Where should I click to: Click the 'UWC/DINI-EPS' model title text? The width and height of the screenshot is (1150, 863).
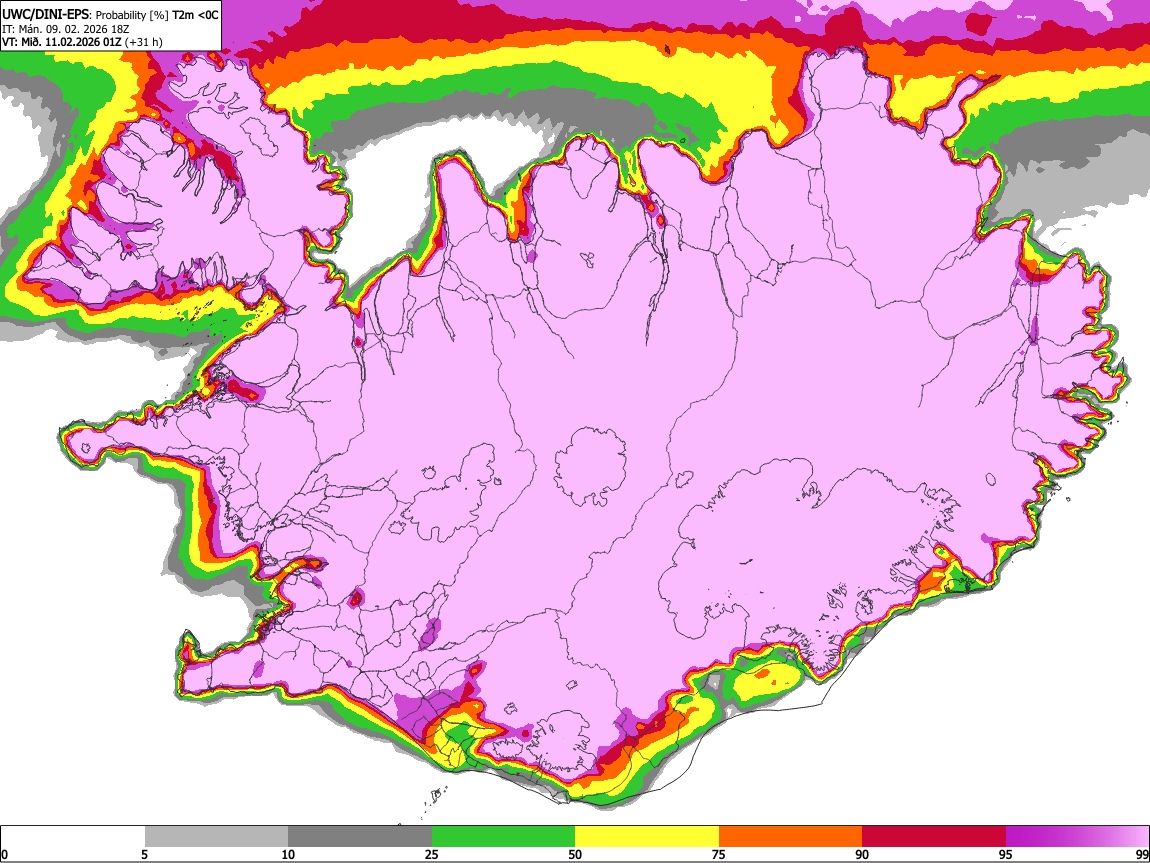[x=45, y=15]
